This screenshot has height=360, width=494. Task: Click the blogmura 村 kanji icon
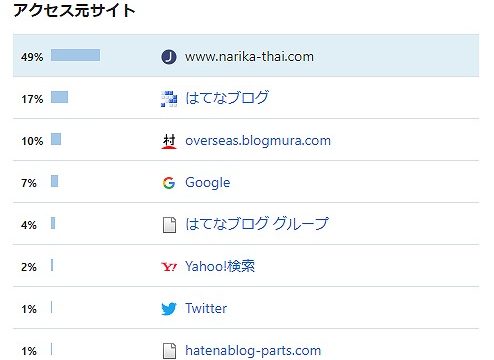(169, 141)
